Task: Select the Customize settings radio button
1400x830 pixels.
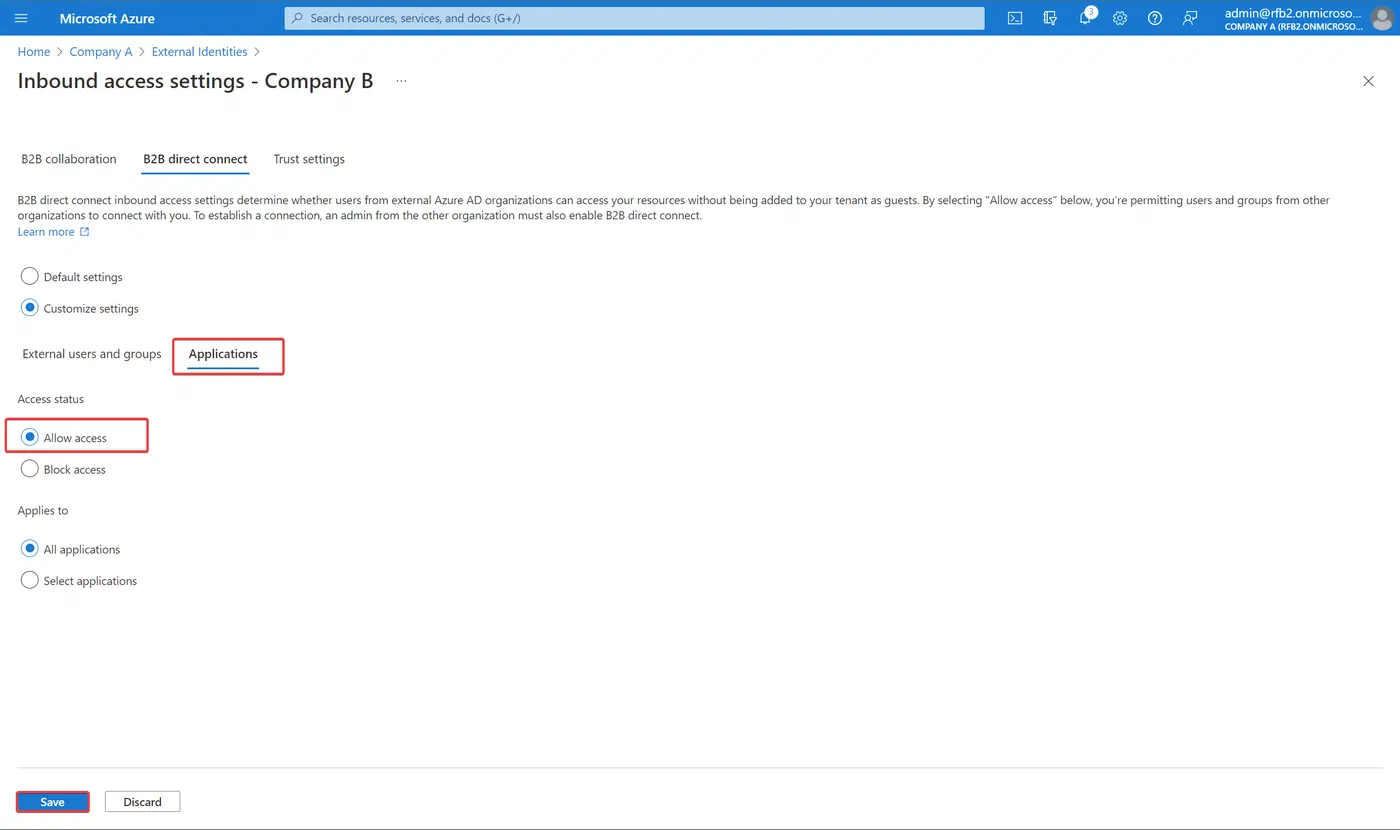Action: (30, 308)
